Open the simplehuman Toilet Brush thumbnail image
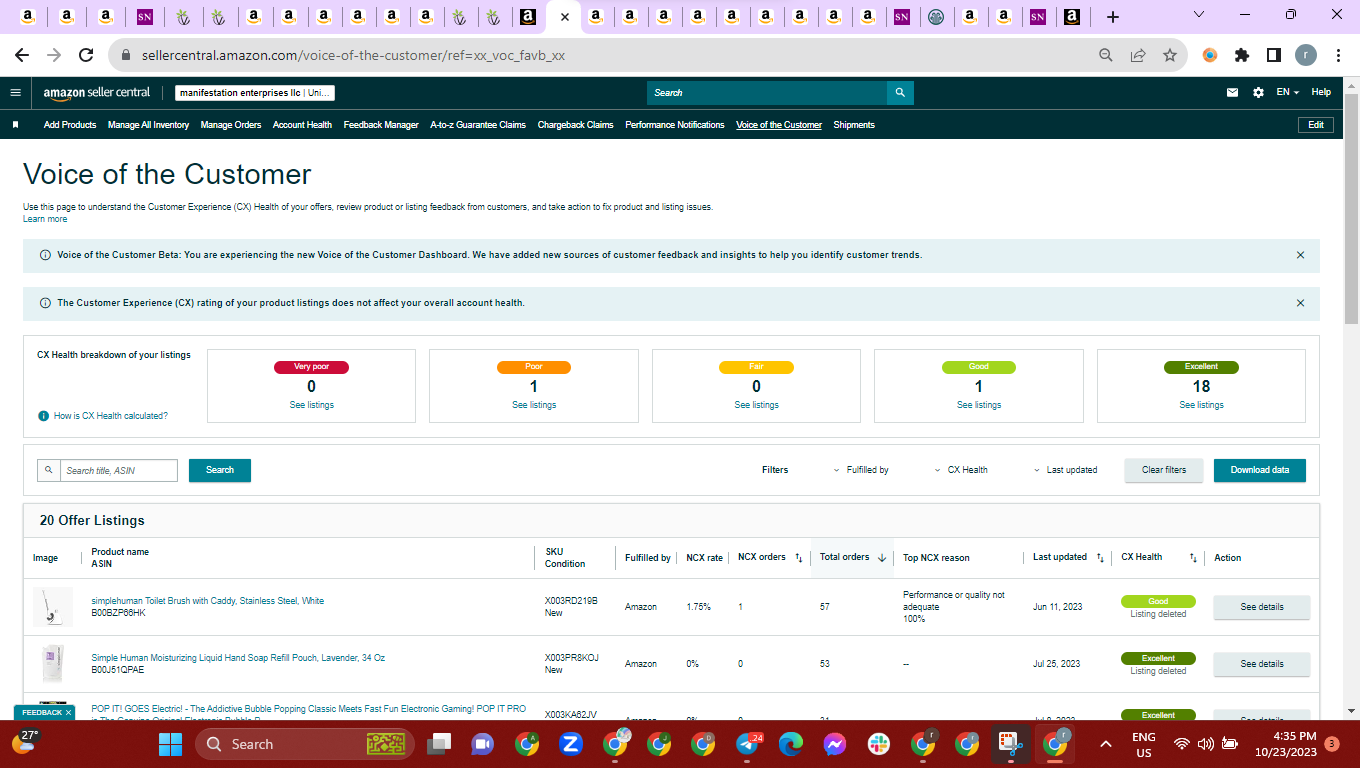This screenshot has width=1360, height=768. pyautogui.click(x=53, y=607)
